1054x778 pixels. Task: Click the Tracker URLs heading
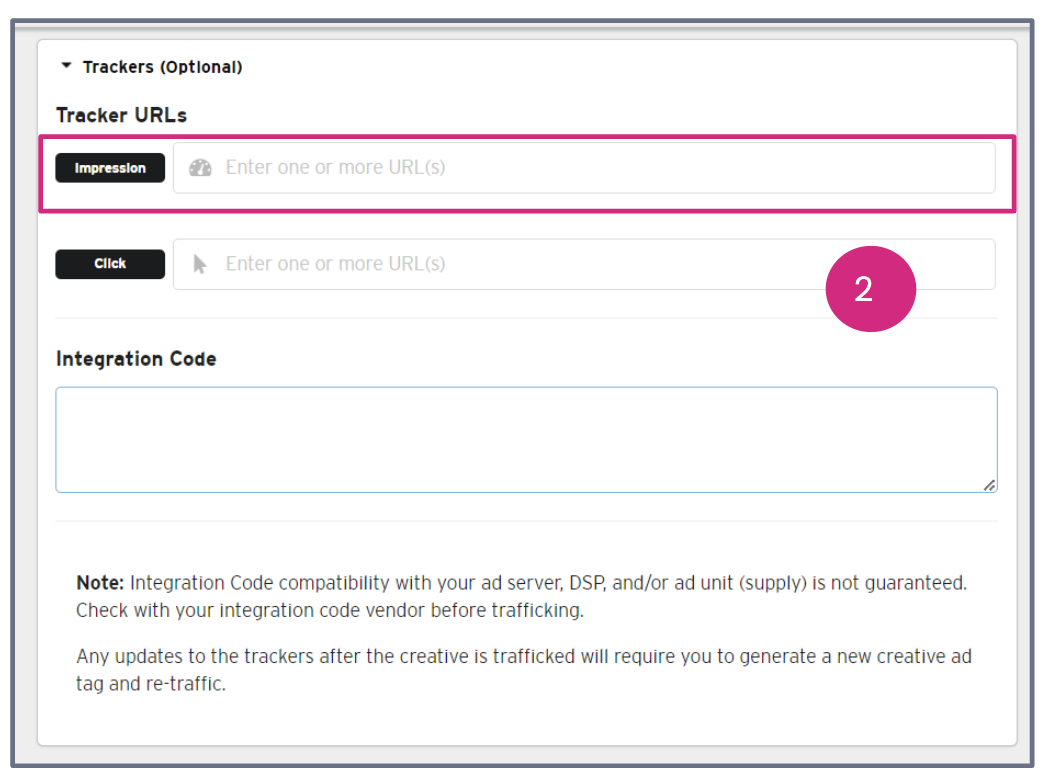click(x=121, y=115)
